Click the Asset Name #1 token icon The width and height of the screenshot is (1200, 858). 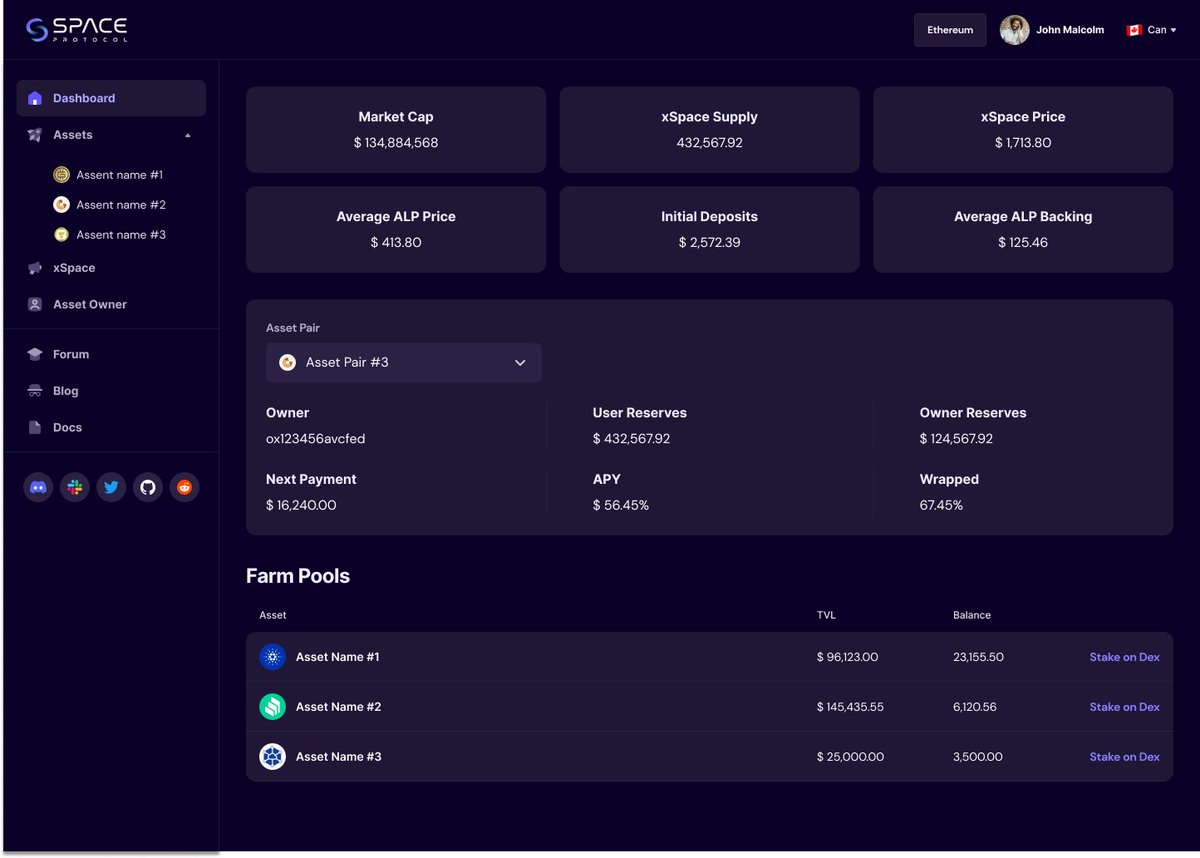point(272,657)
